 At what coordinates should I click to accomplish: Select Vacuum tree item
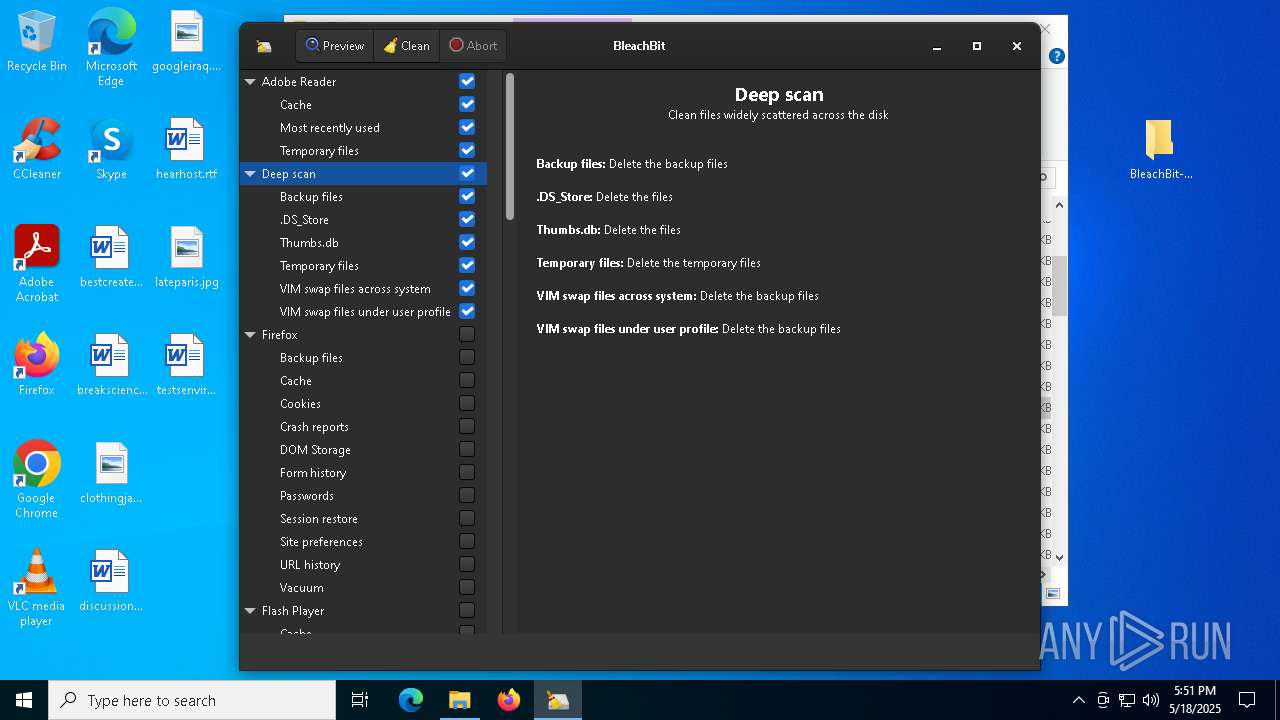pos(302,588)
